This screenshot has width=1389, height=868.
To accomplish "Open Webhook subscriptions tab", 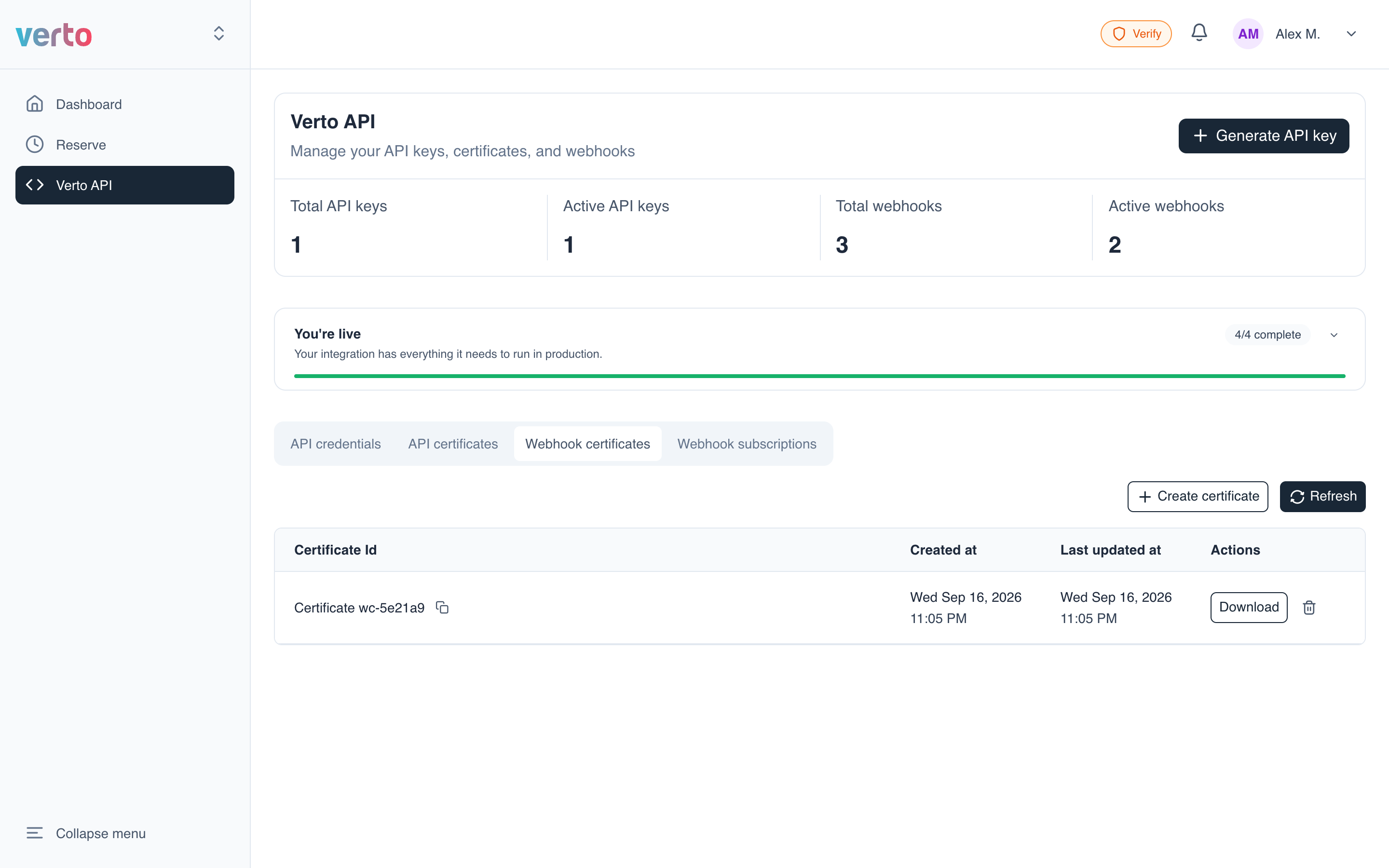I will [746, 444].
